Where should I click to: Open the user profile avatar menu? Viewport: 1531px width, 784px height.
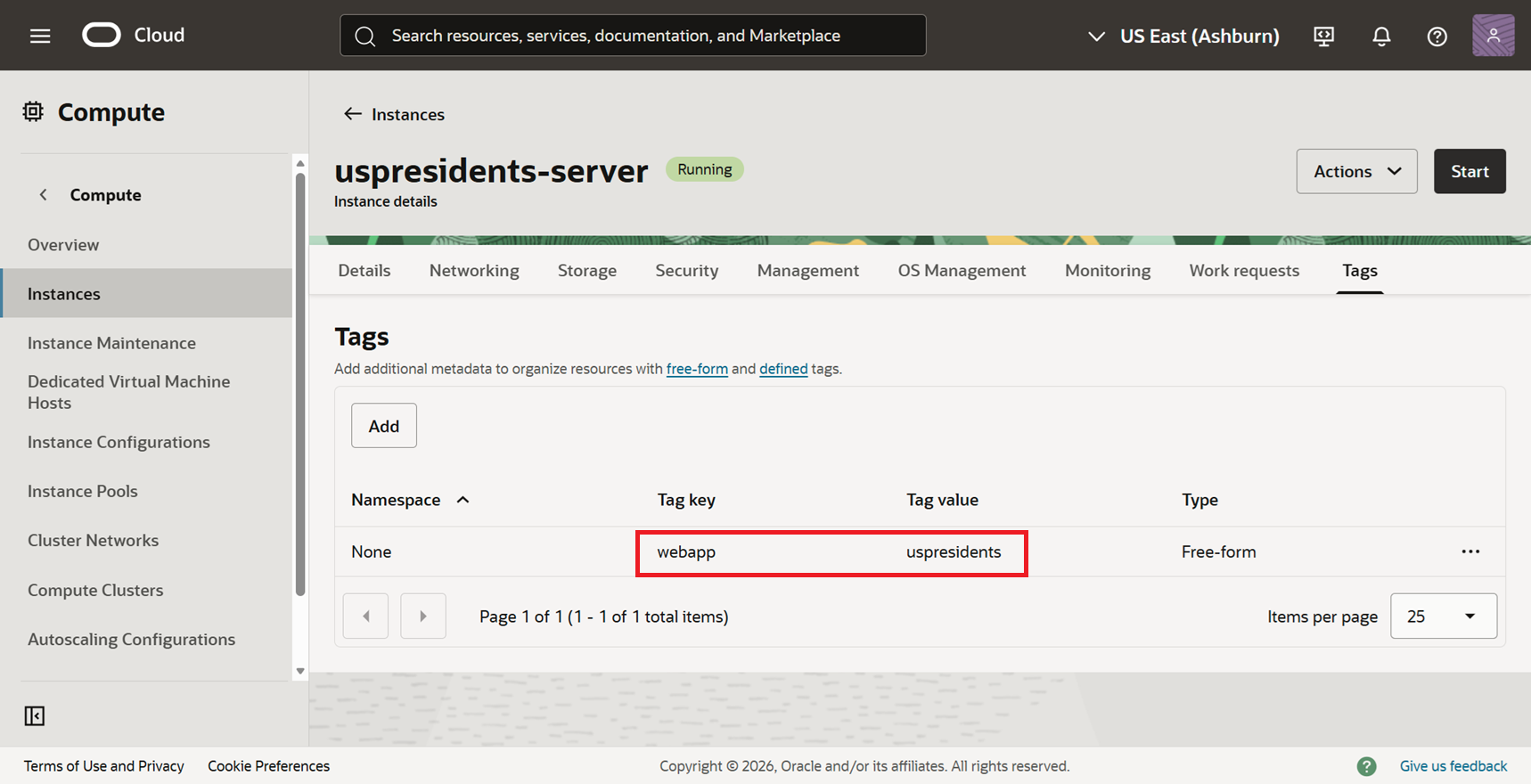click(1493, 36)
